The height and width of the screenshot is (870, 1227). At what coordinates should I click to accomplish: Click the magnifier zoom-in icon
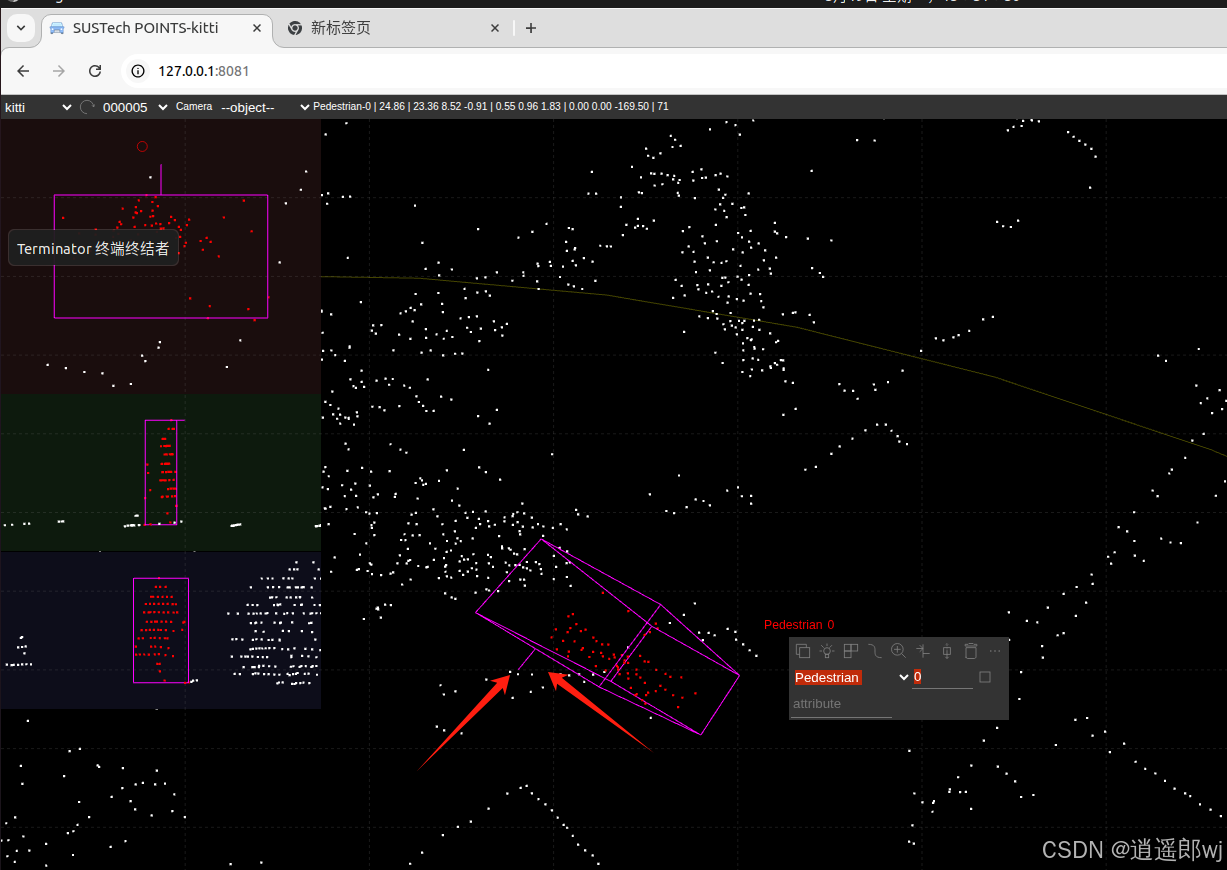(x=898, y=651)
